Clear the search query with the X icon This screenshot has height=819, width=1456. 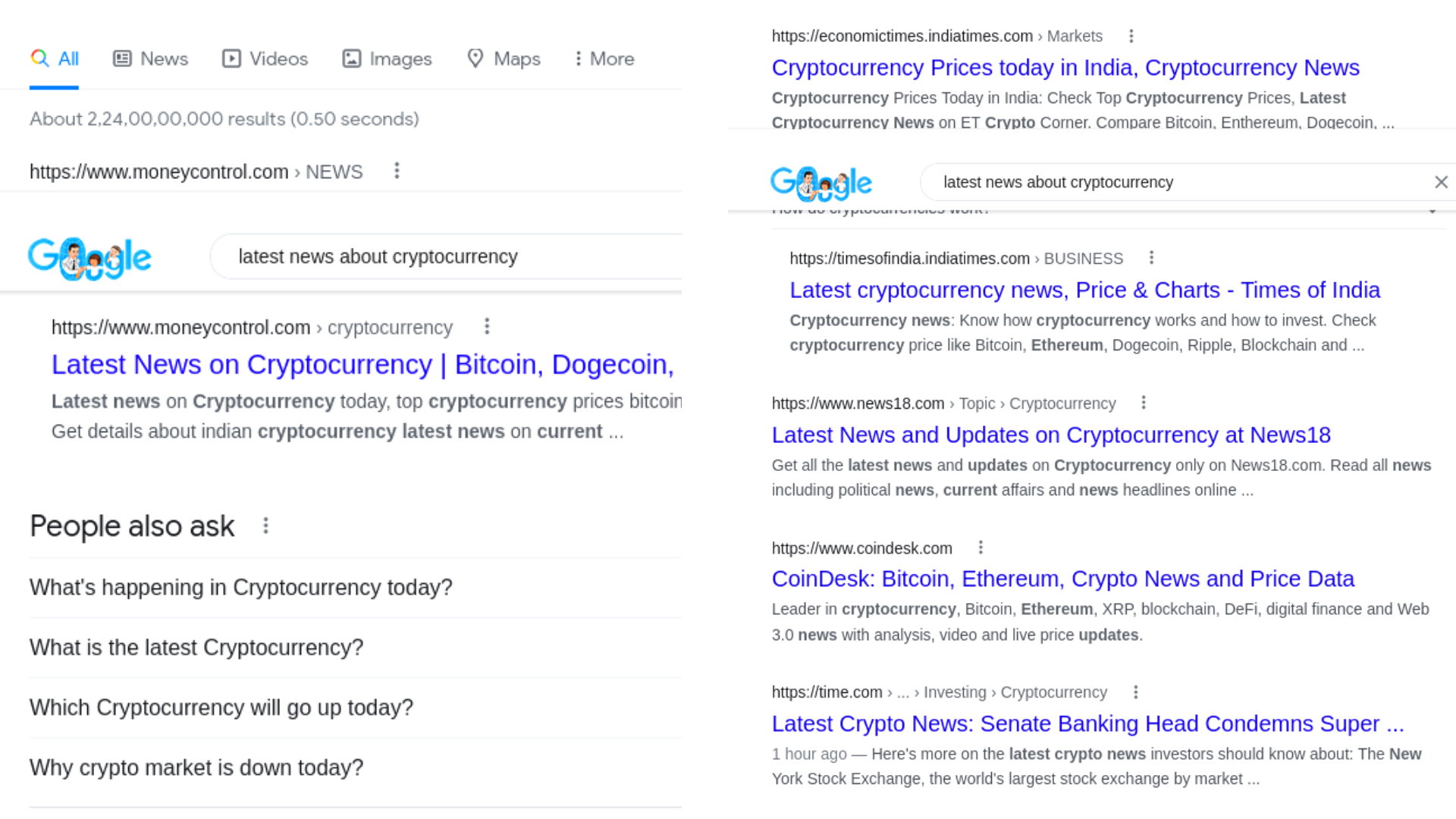coord(1442,182)
